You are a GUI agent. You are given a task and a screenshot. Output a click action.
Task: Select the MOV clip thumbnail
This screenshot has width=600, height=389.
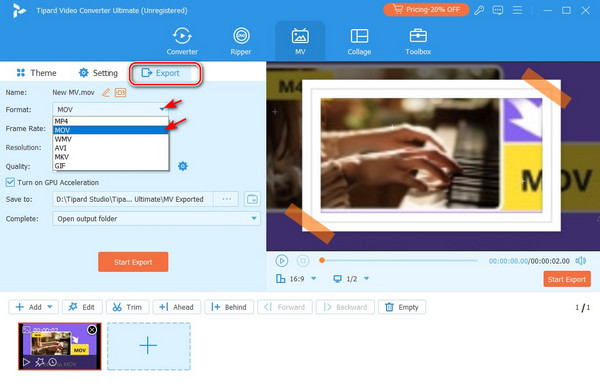coord(60,346)
